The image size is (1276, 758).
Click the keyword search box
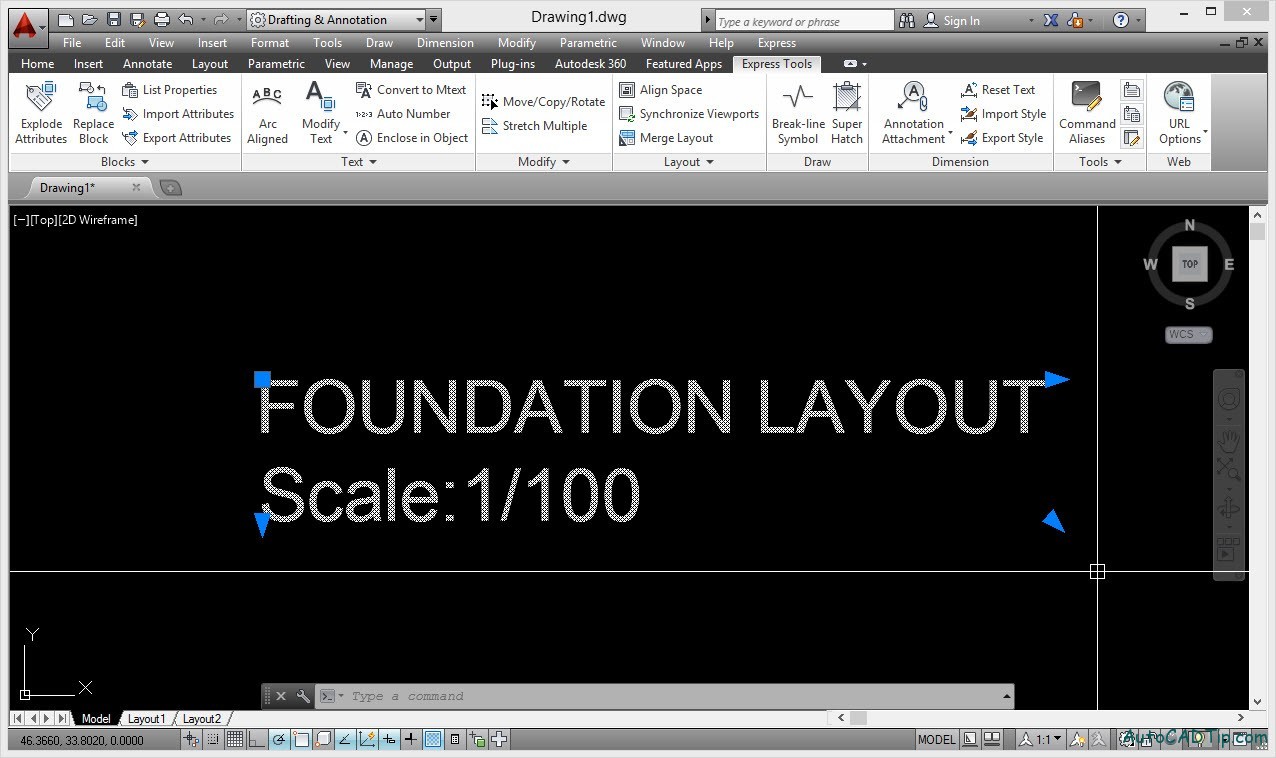(804, 21)
